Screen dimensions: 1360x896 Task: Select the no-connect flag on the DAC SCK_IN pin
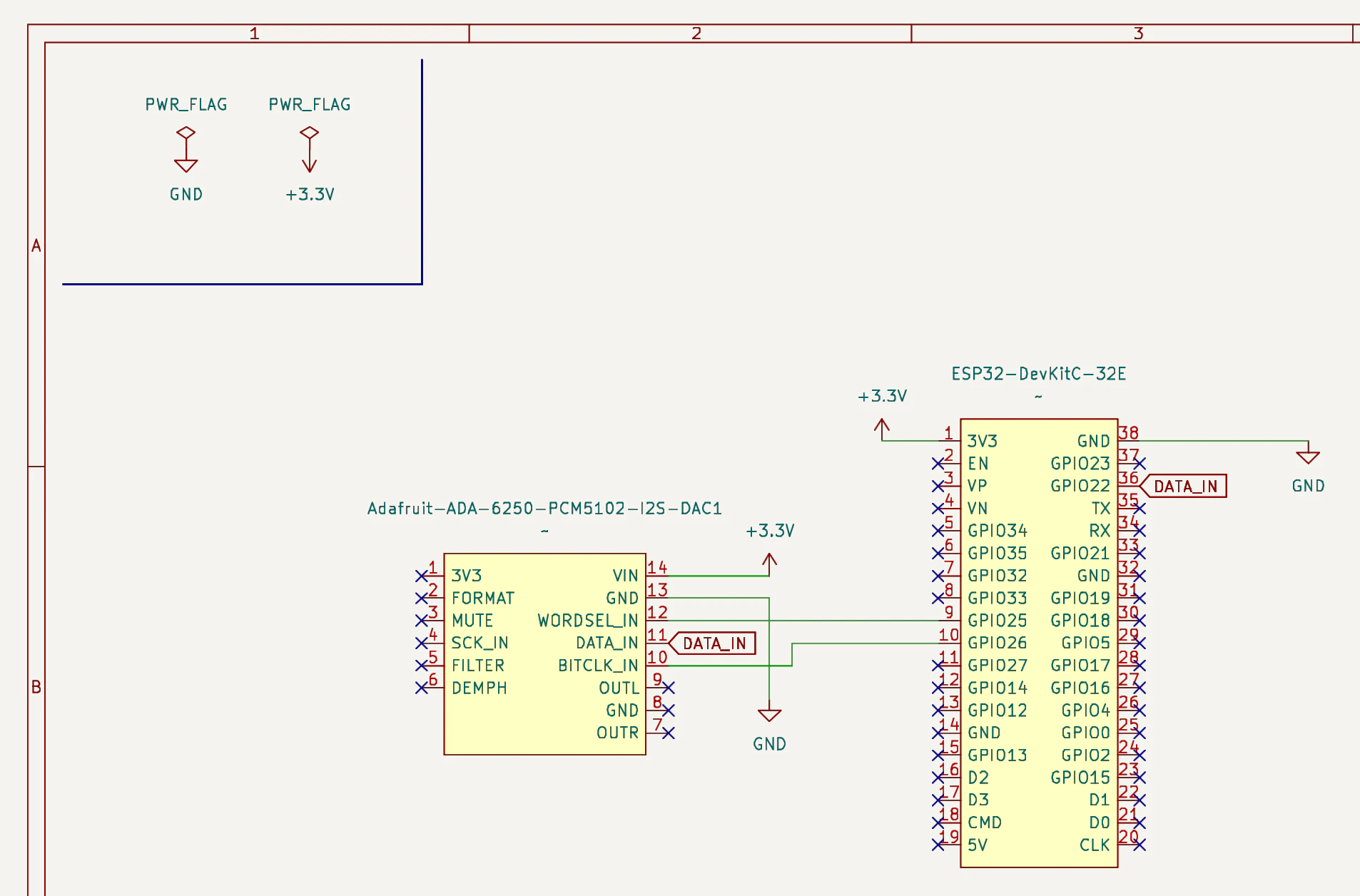point(422,643)
